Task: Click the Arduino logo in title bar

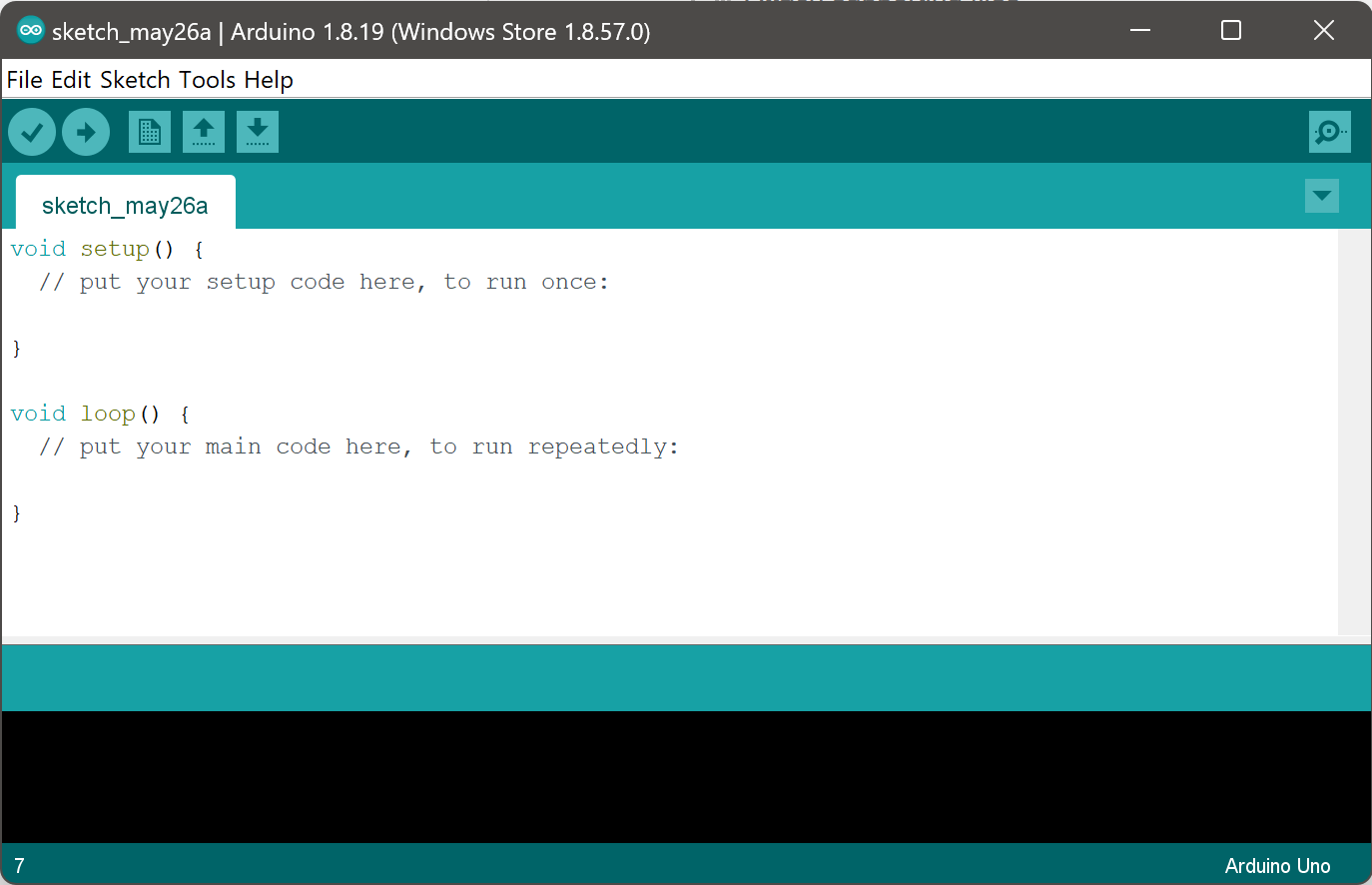Action: pyautogui.click(x=30, y=31)
